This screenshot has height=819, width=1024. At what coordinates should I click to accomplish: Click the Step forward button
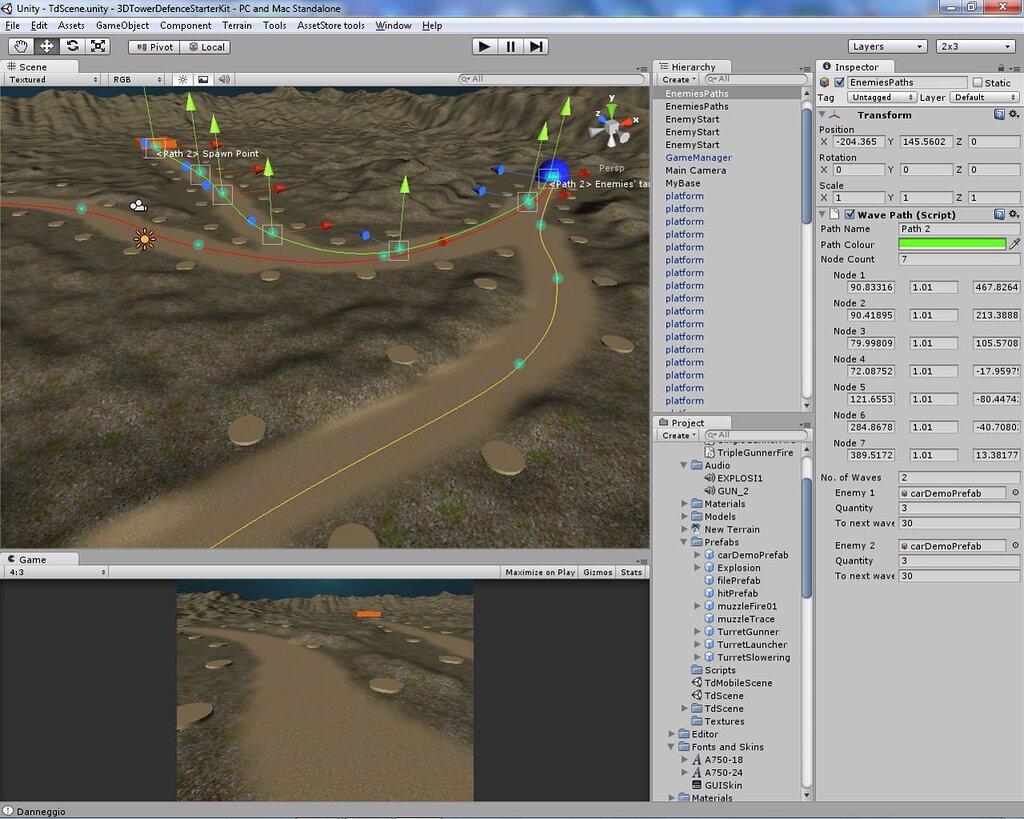pos(537,46)
